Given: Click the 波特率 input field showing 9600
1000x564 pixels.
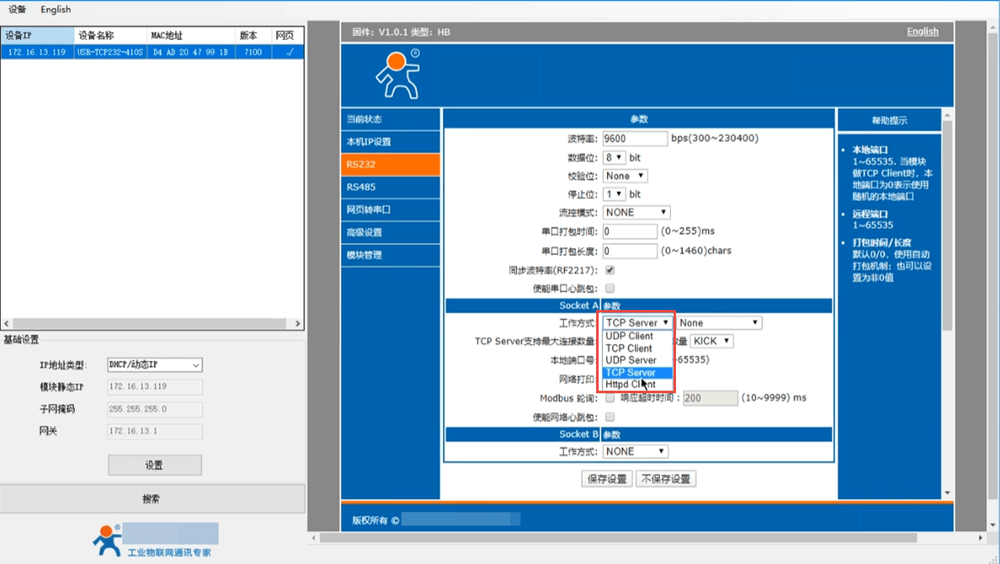Looking at the screenshot, I should coord(635,138).
